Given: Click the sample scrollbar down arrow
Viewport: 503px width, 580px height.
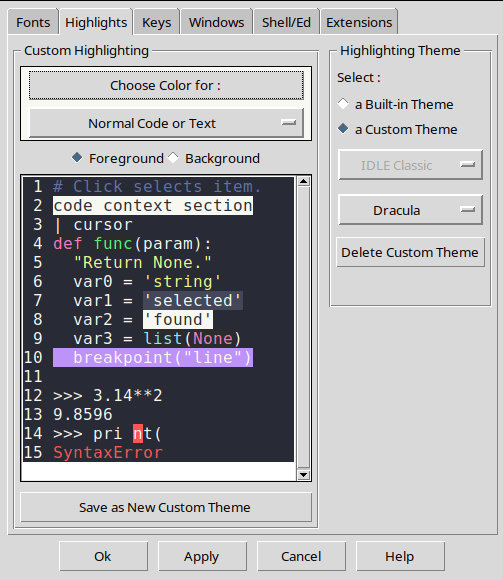Looking at the screenshot, I should pos(304,475).
